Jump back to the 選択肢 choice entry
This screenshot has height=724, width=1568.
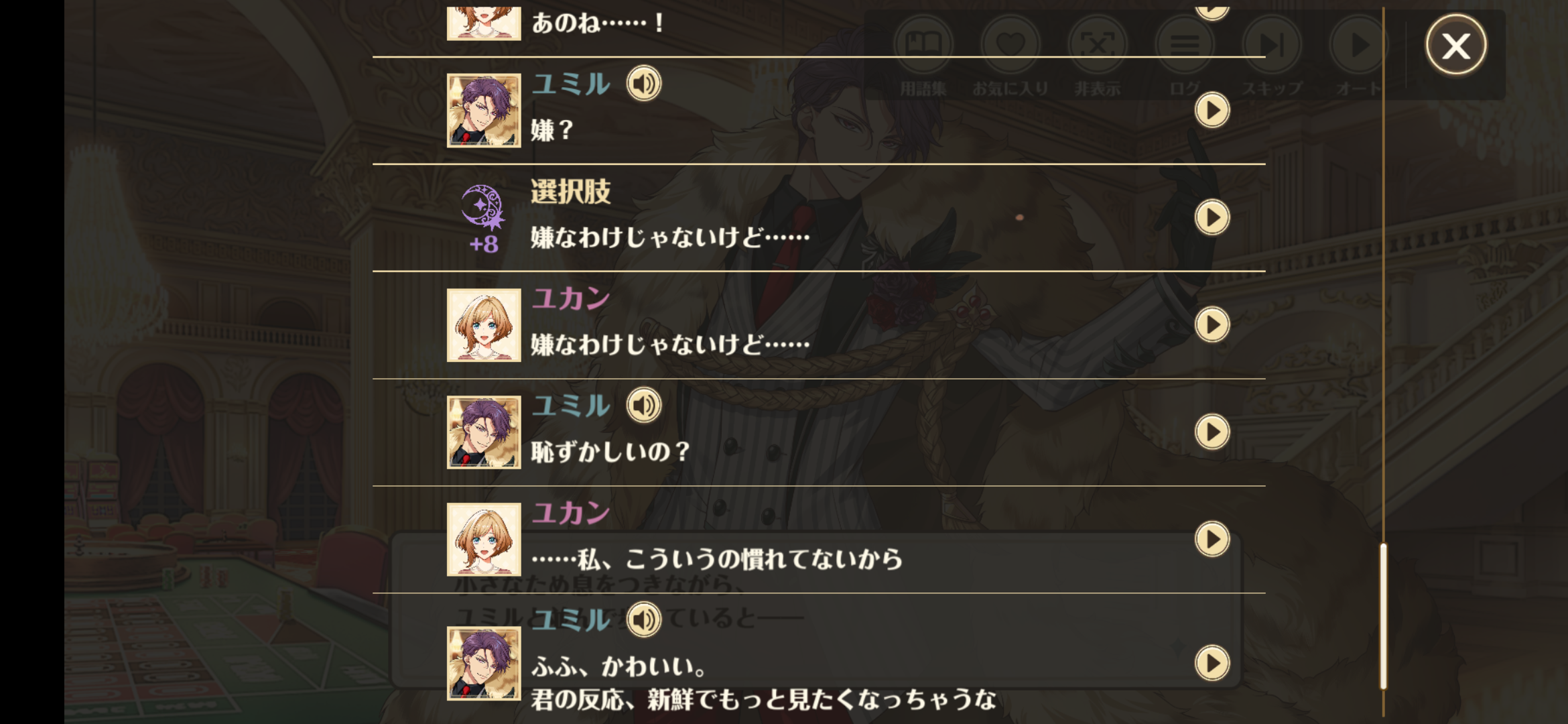(1212, 217)
